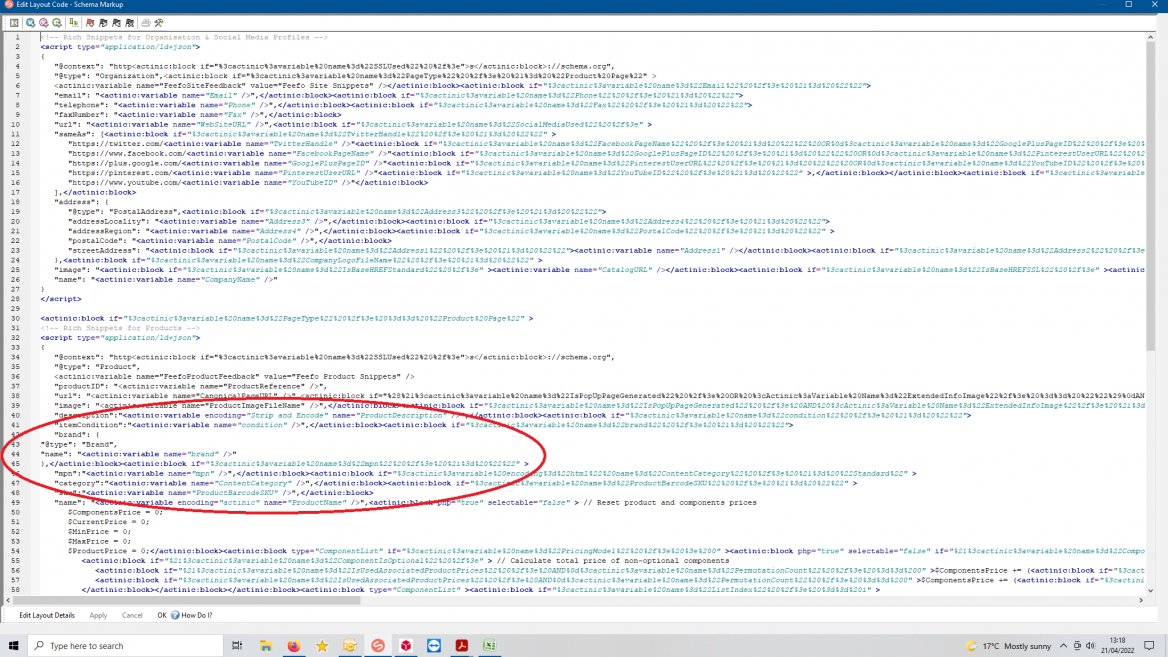Click the volume speaker icon in tray
1168x657 pixels.
1090,646
